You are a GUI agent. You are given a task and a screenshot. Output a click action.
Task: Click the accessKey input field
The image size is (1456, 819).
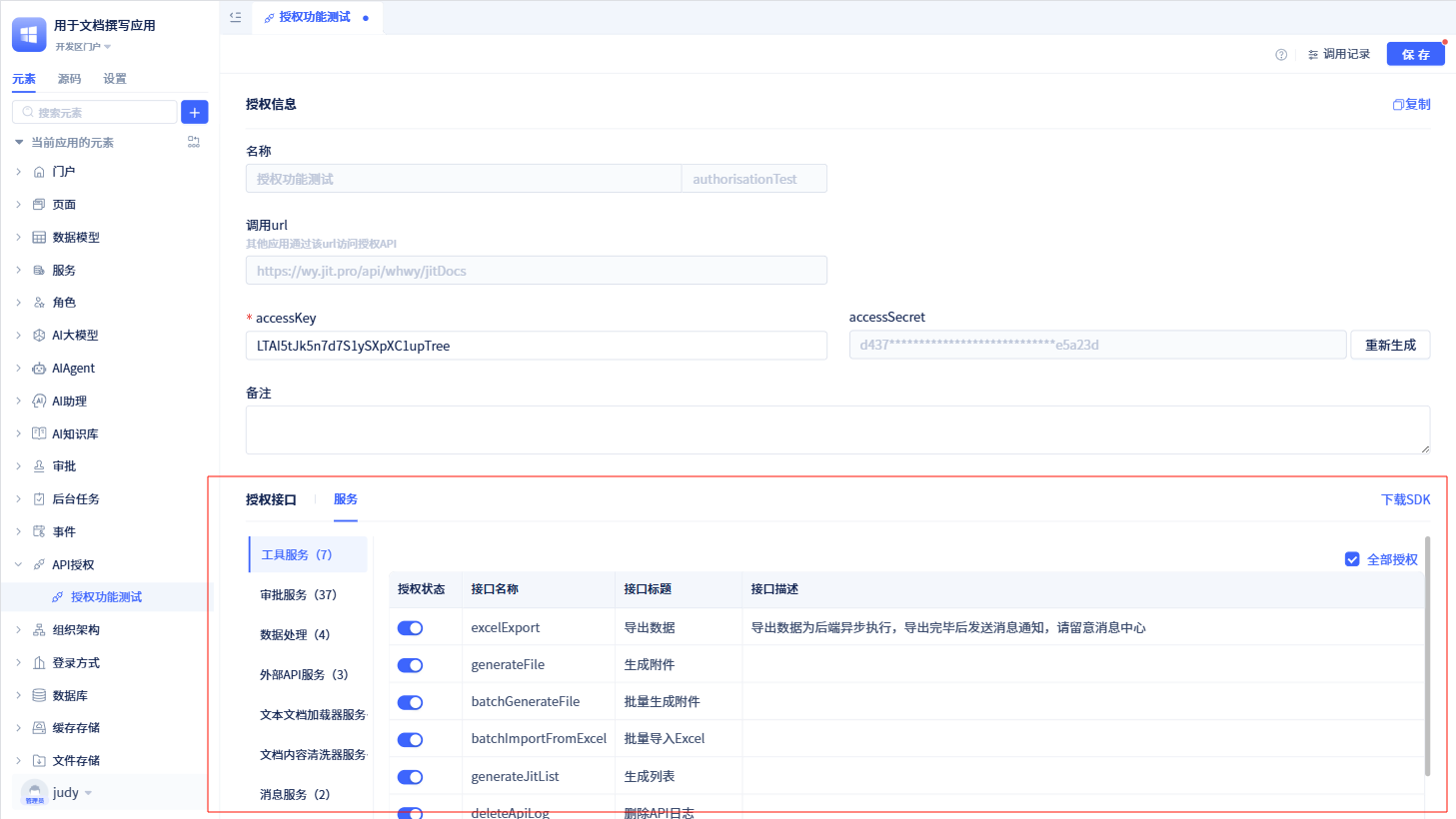[x=537, y=346]
